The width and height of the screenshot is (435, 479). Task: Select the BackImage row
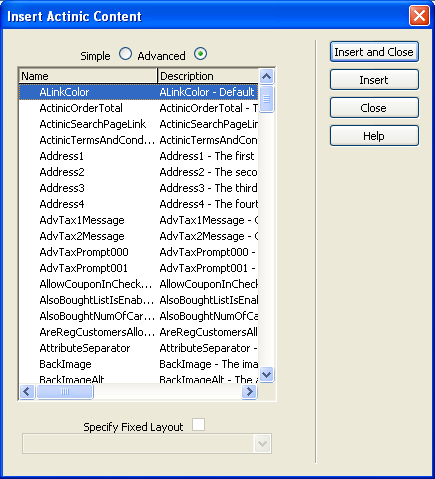139,364
